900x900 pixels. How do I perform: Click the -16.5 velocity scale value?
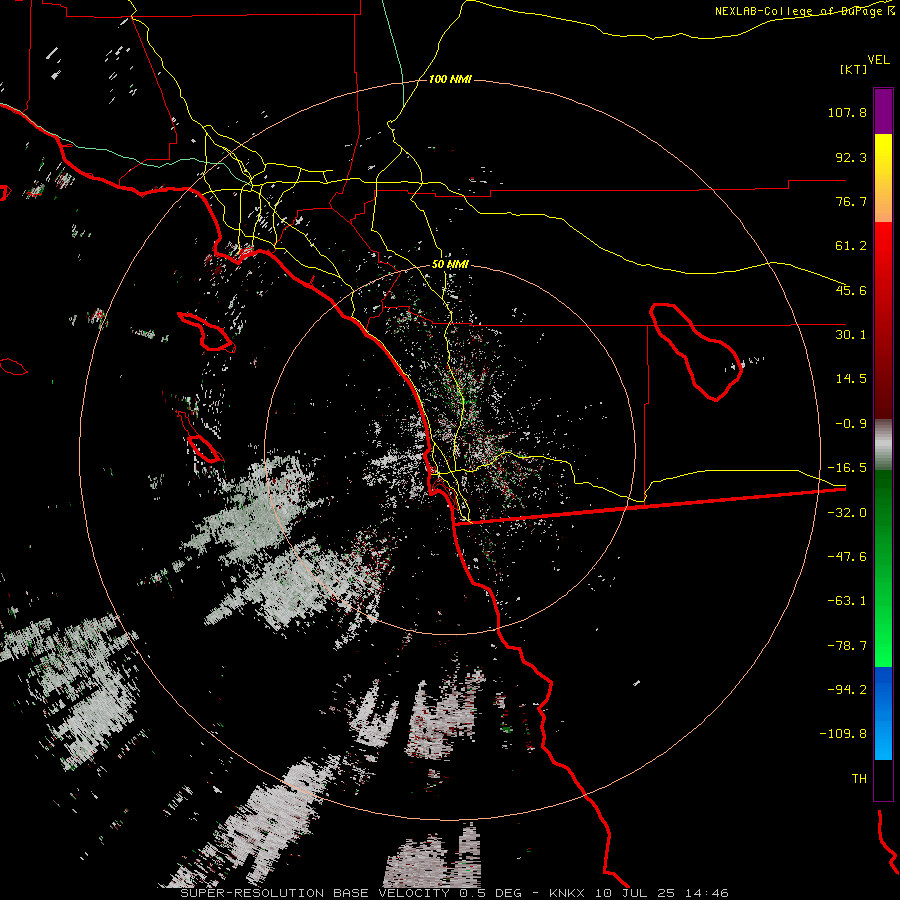[847, 468]
